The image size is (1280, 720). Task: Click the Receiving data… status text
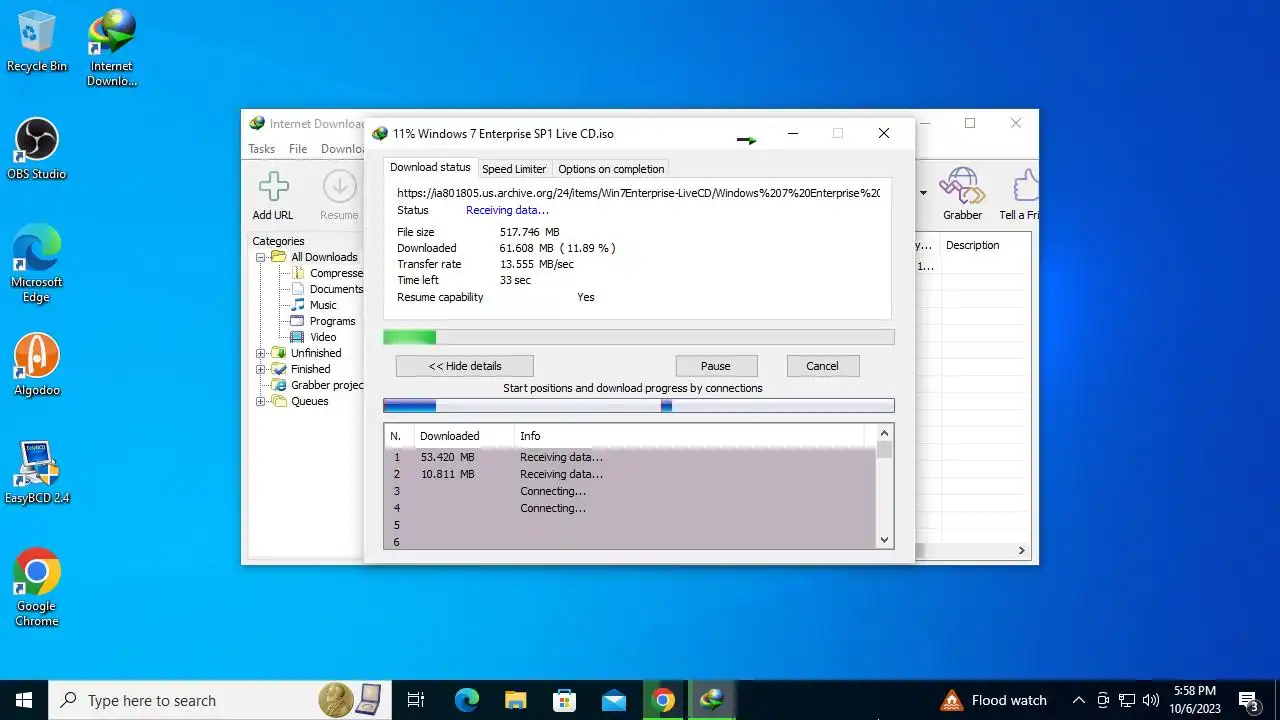(507, 210)
